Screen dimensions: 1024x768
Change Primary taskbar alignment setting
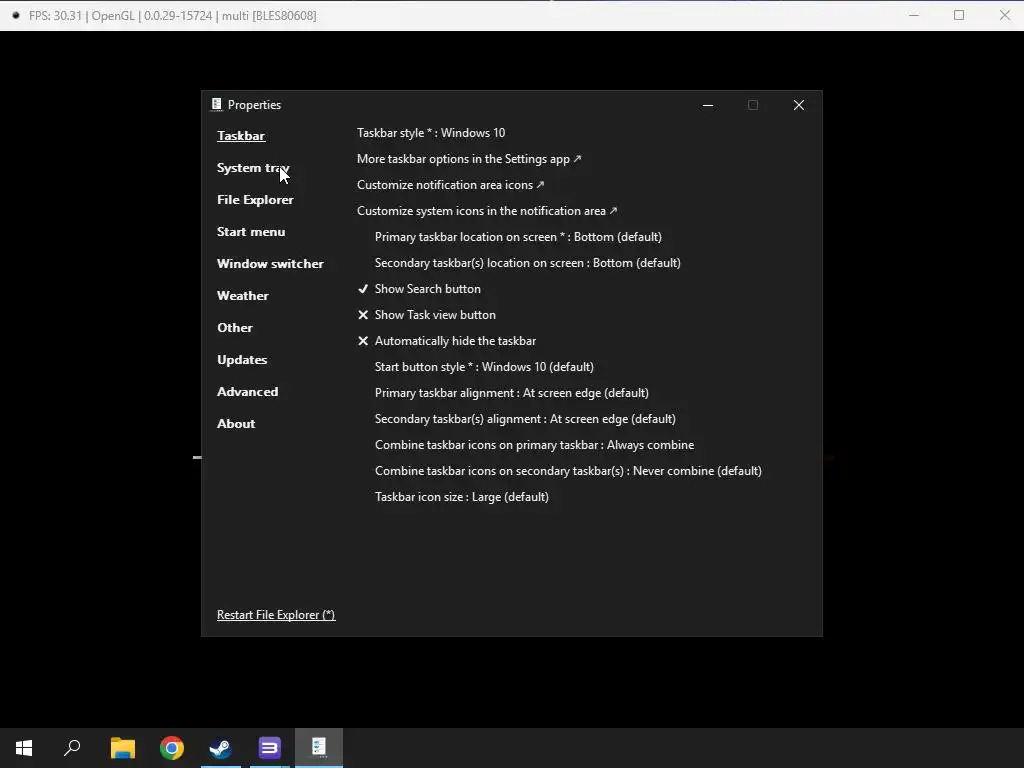pos(511,393)
